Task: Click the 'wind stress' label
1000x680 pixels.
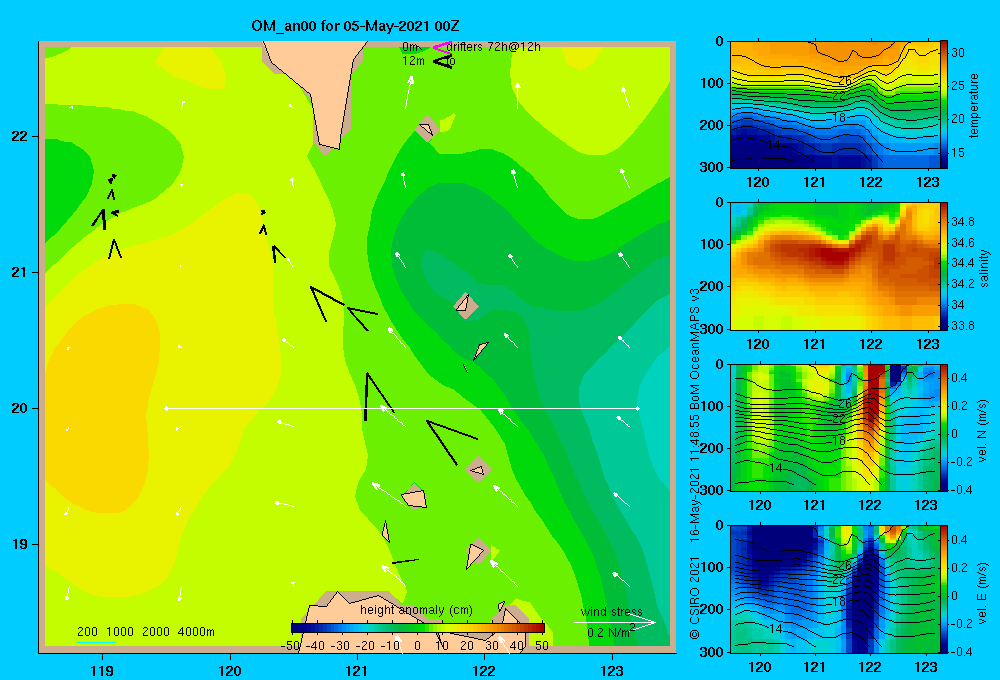Action: [612, 612]
